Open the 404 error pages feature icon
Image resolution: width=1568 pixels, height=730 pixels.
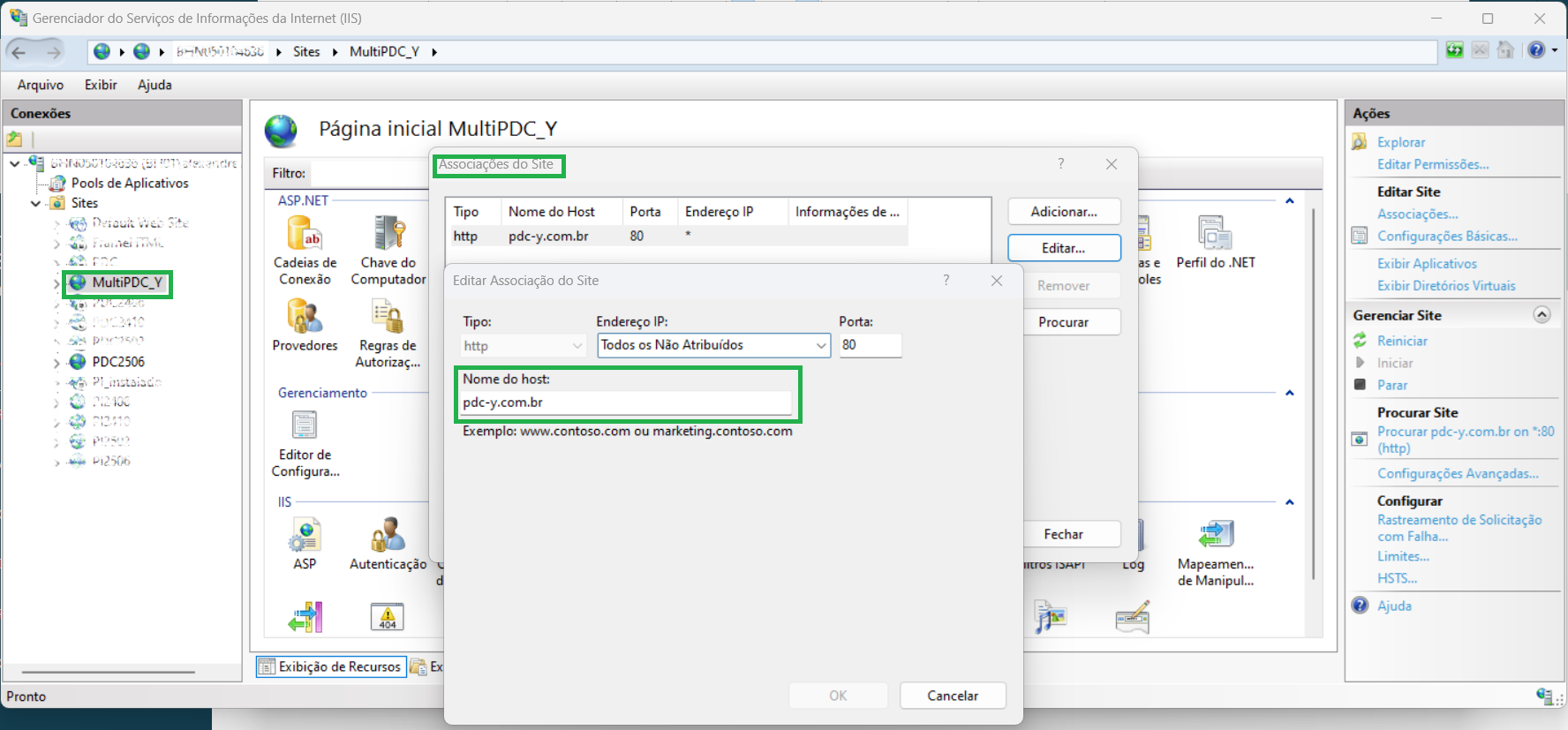(x=388, y=617)
